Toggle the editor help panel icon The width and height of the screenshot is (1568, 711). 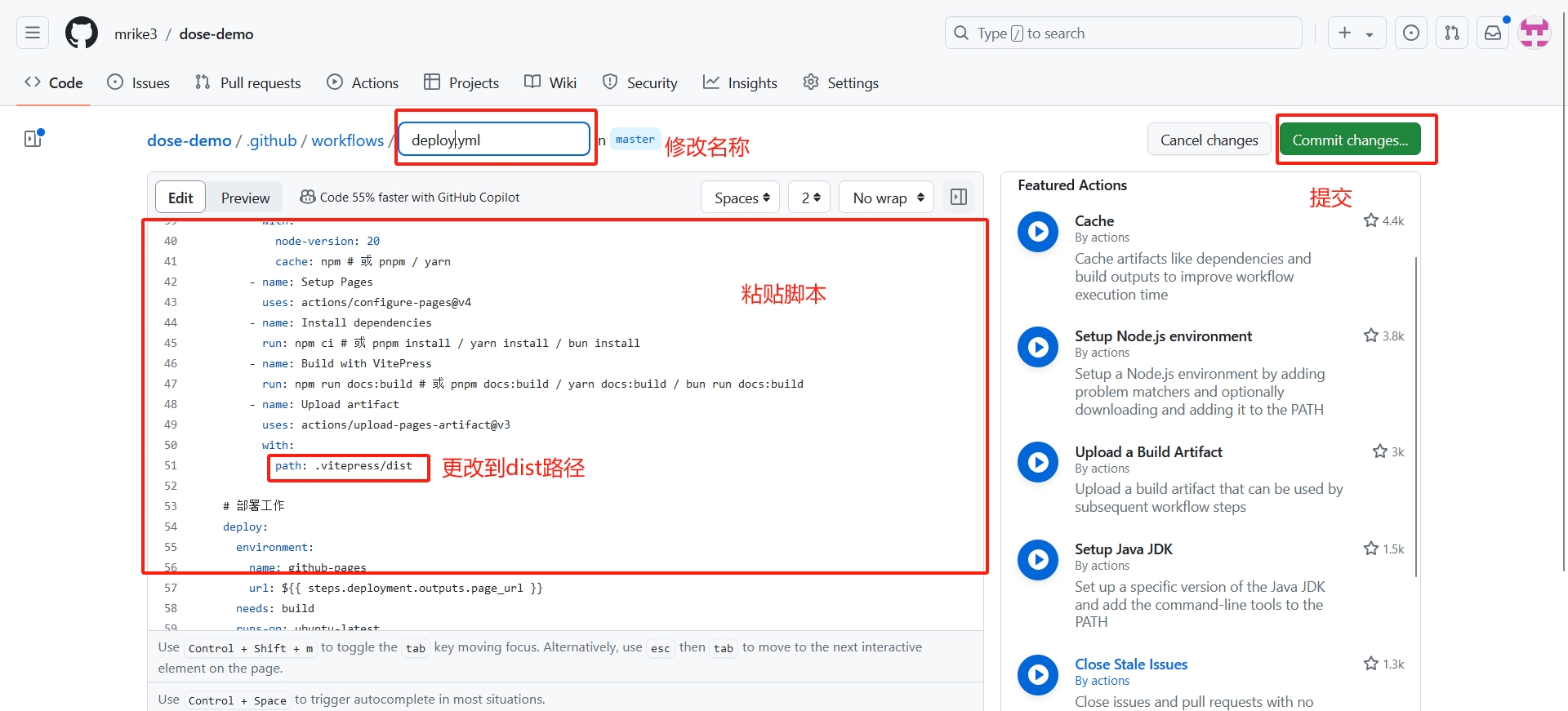point(959,198)
